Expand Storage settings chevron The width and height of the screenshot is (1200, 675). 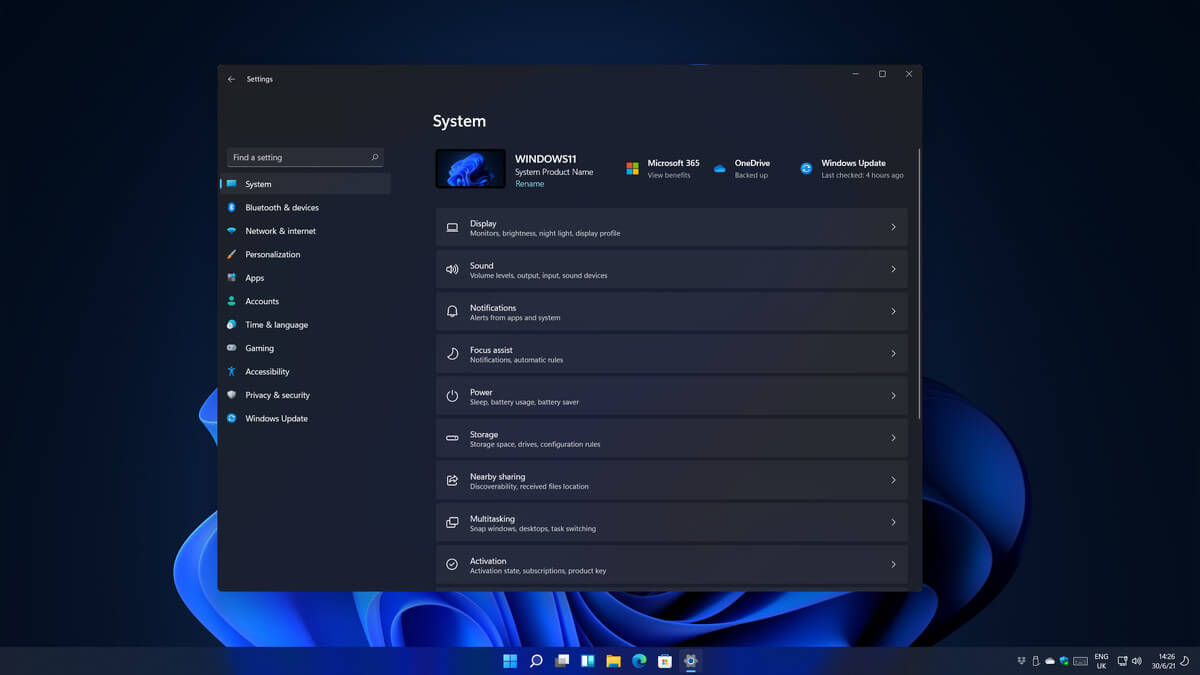pyautogui.click(x=893, y=438)
